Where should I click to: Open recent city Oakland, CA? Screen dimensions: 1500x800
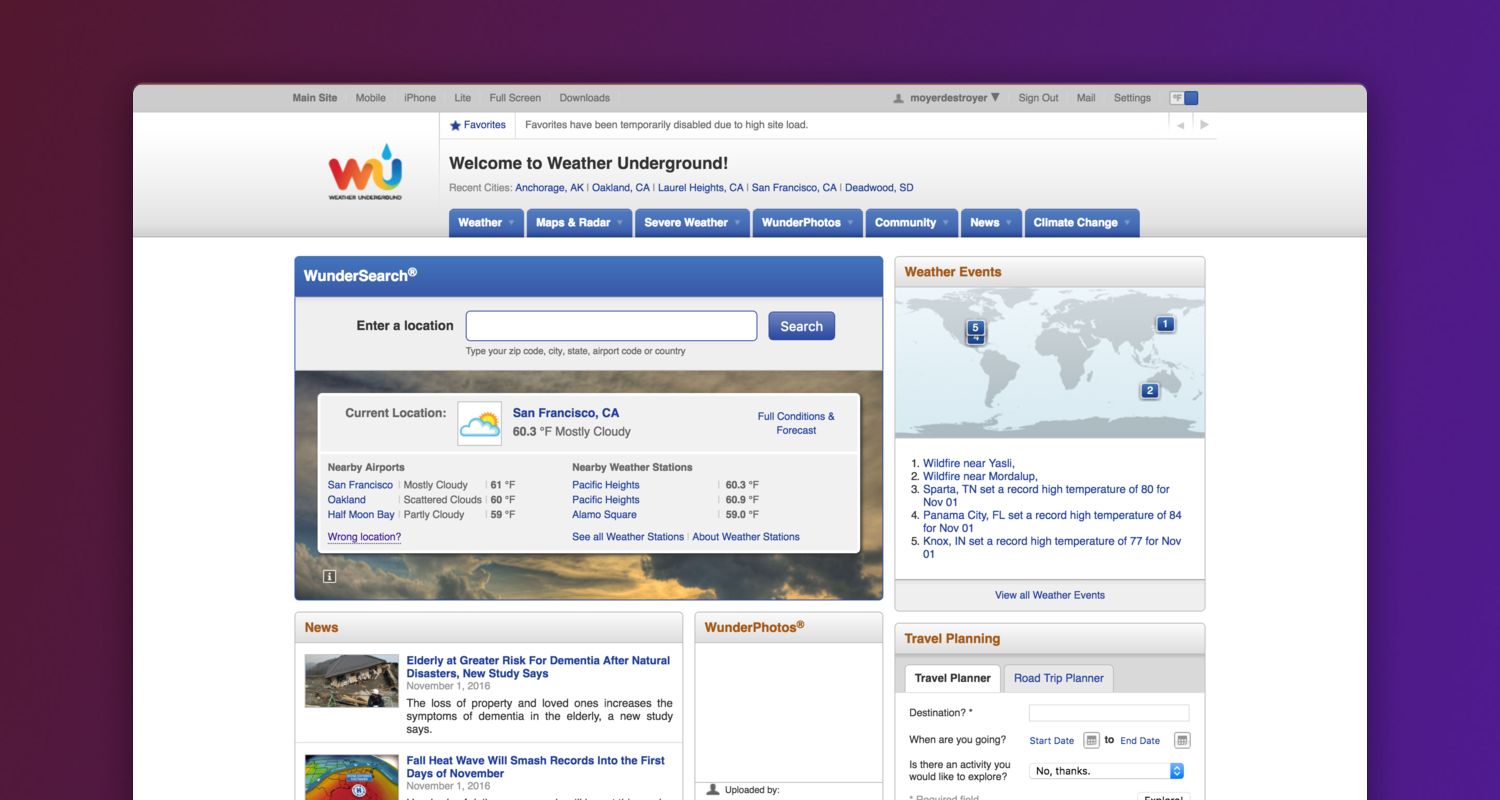point(621,188)
